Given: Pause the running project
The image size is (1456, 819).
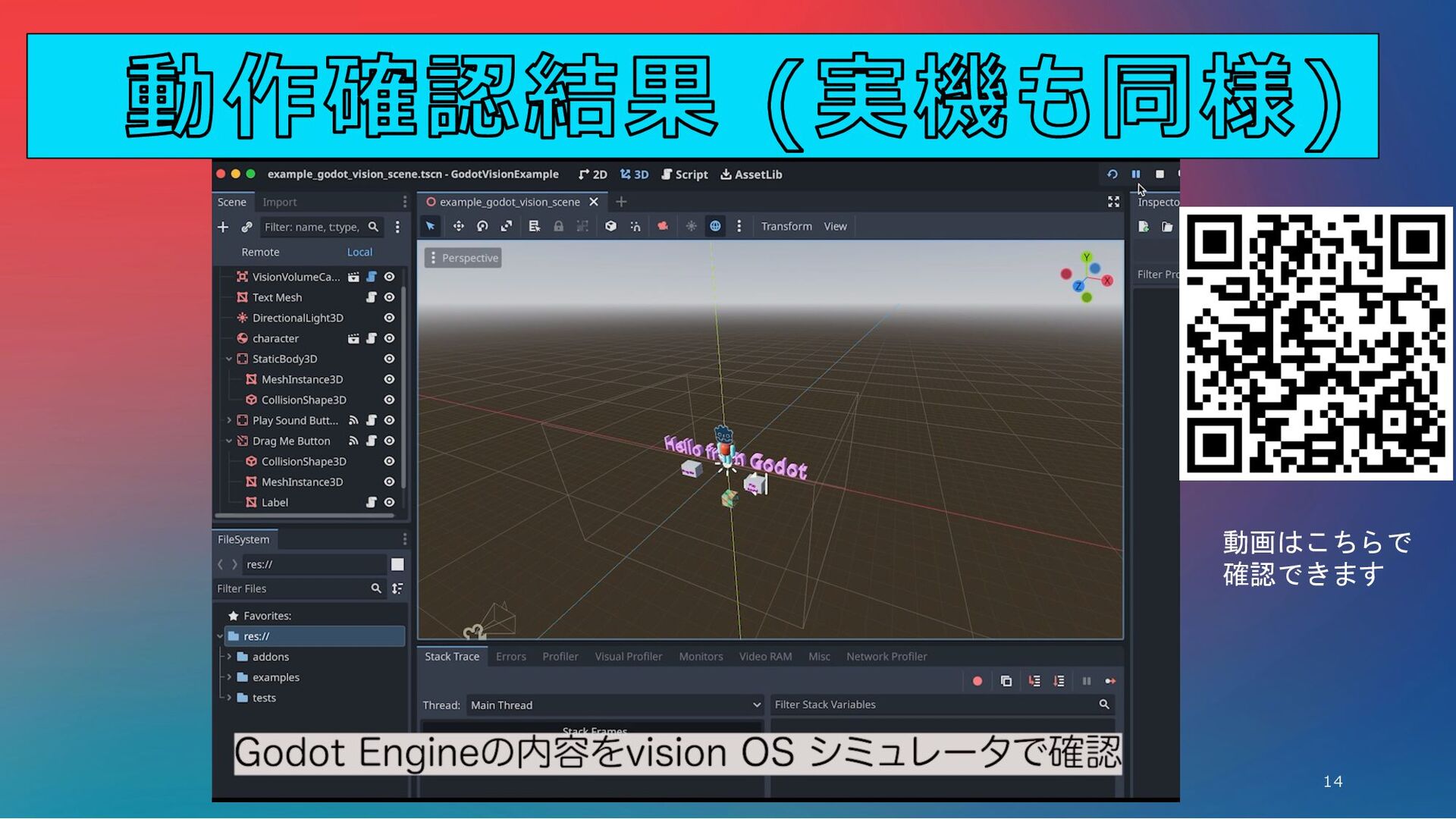Looking at the screenshot, I should (x=1135, y=174).
